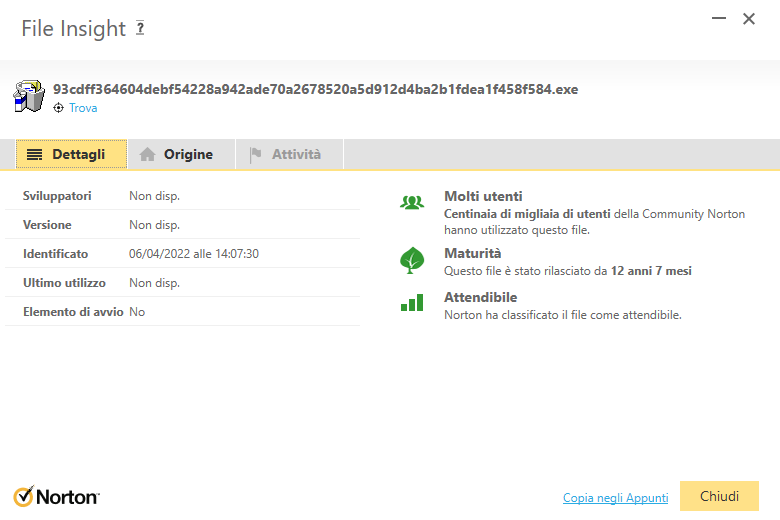
Task: Click the Attendibile heading
Action: (x=481, y=297)
